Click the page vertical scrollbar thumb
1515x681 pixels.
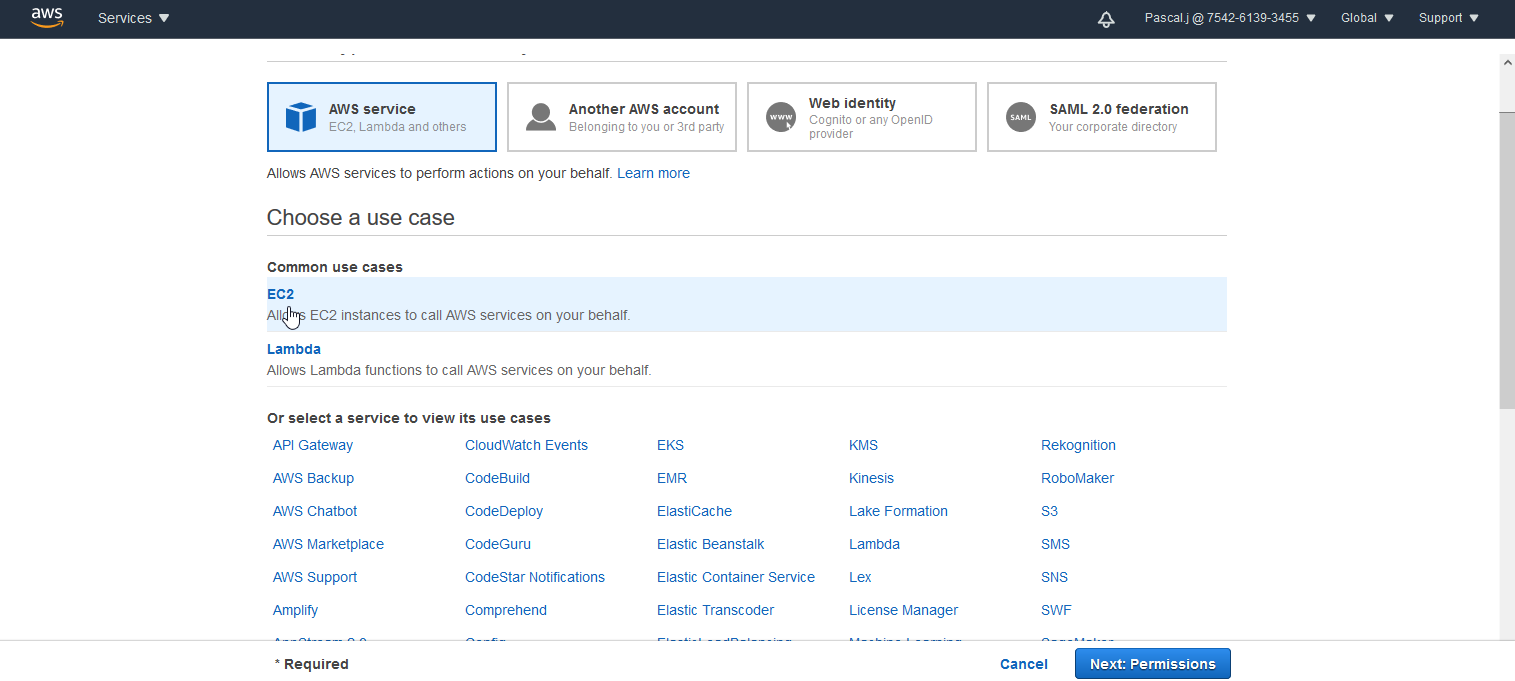click(1507, 260)
